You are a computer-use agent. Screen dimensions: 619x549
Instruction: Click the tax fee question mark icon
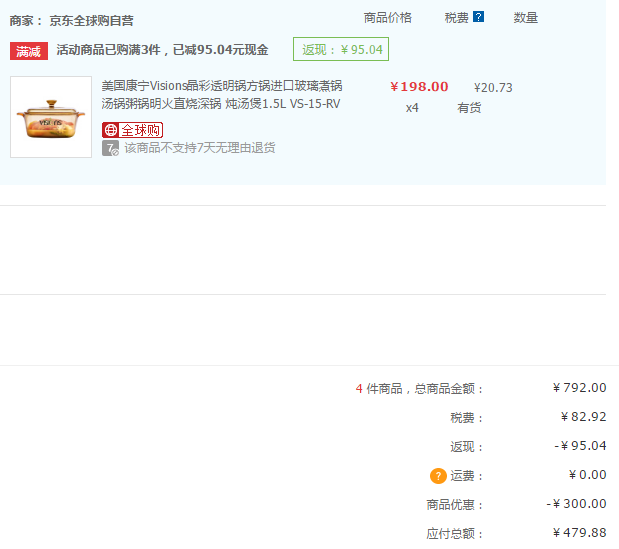click(478, 17)
